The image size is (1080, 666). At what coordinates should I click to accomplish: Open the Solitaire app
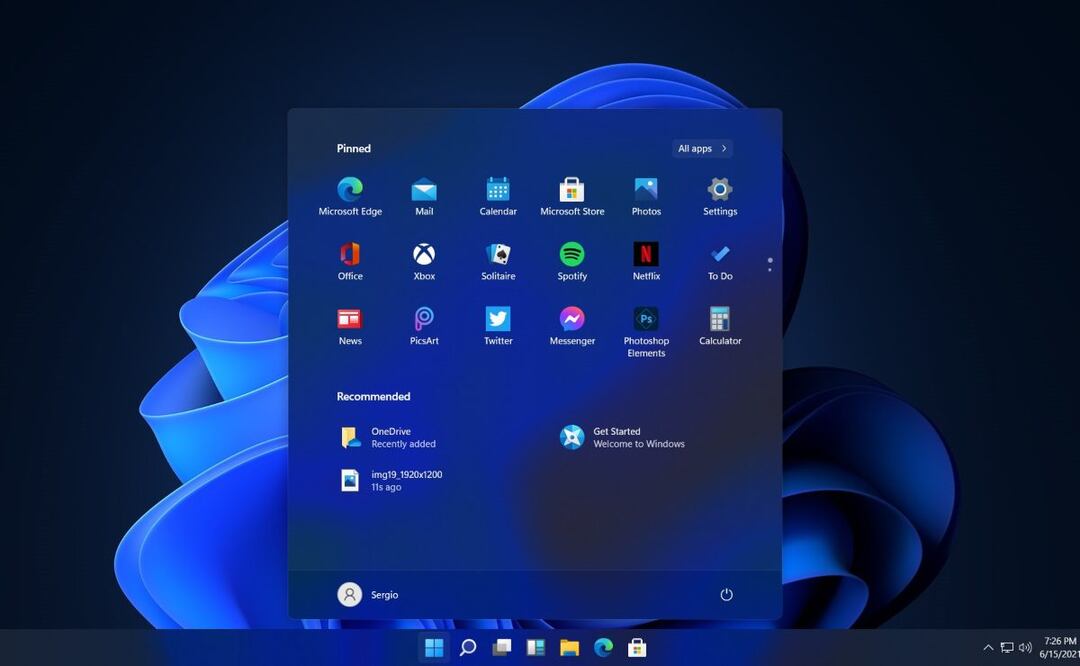[x=497, y=255]
